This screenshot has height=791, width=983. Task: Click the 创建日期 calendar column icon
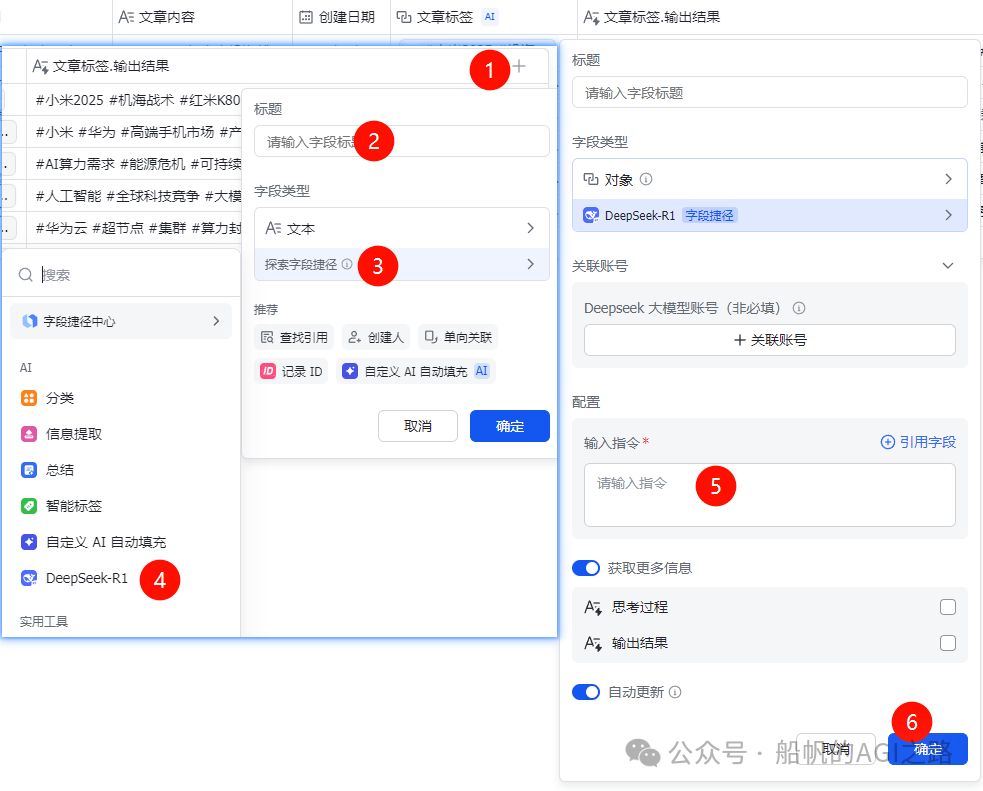coord(306,17)
